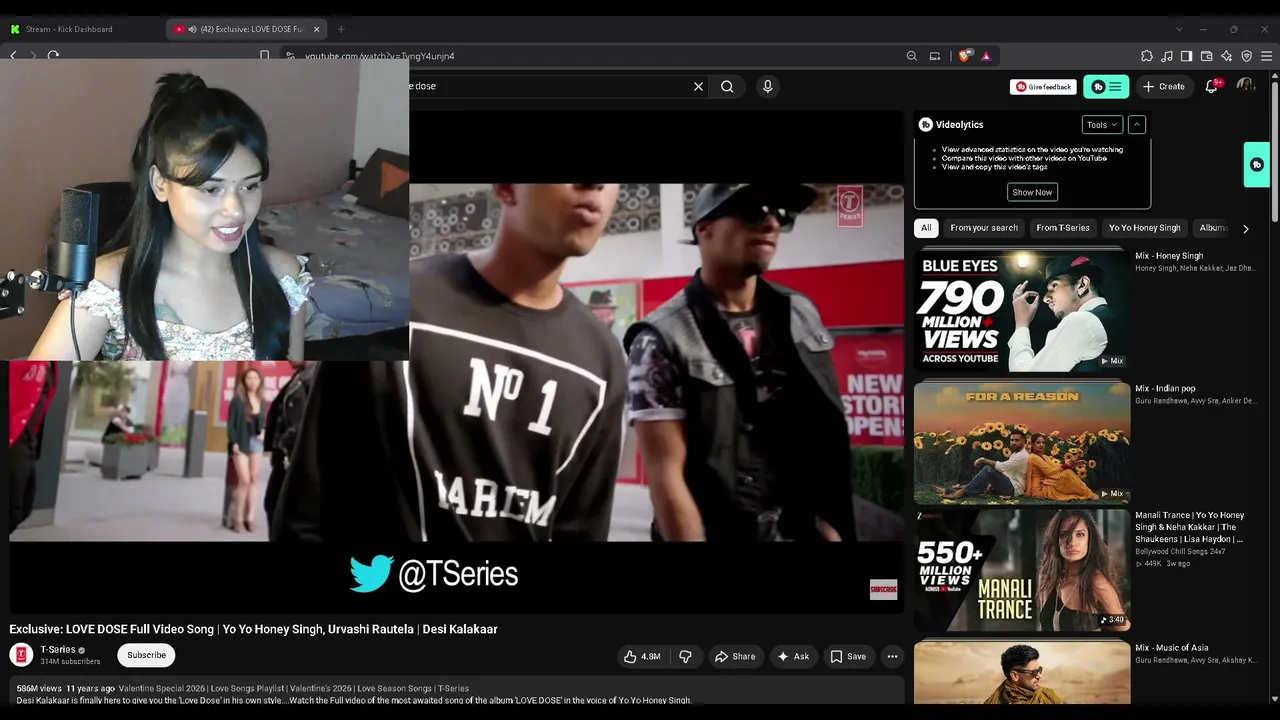Open the Brave Wallet icon
1280x720 pixels.
(x=1207, y=56)
